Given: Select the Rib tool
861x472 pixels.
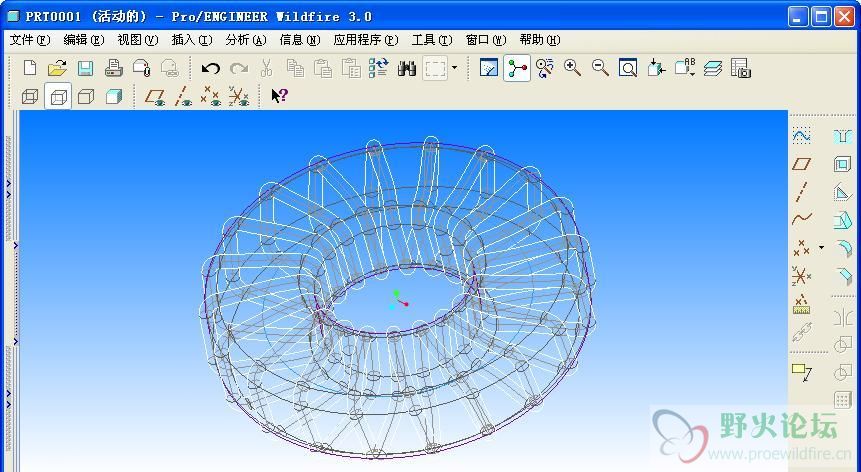Looking at the screenshot, I should point(842,192).
